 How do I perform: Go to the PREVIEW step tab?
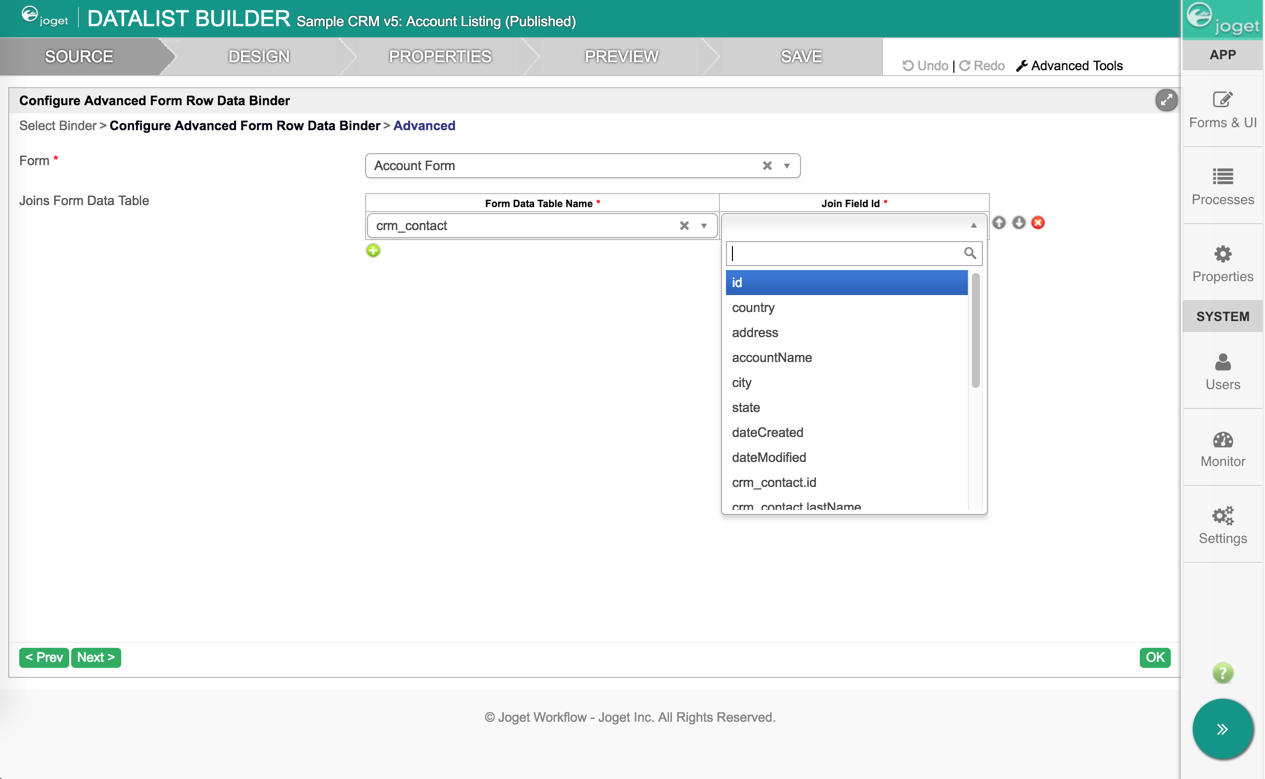(x=621, y=57)
